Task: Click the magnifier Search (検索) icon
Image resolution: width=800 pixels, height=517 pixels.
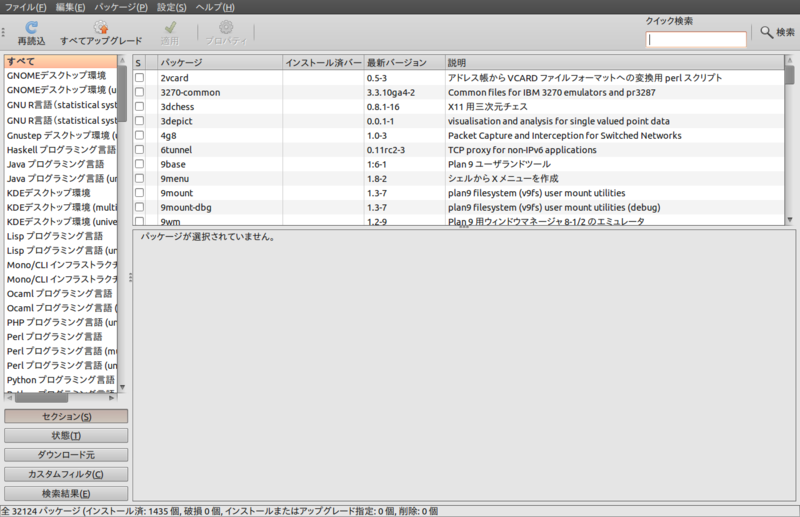Action: (766, 32)
